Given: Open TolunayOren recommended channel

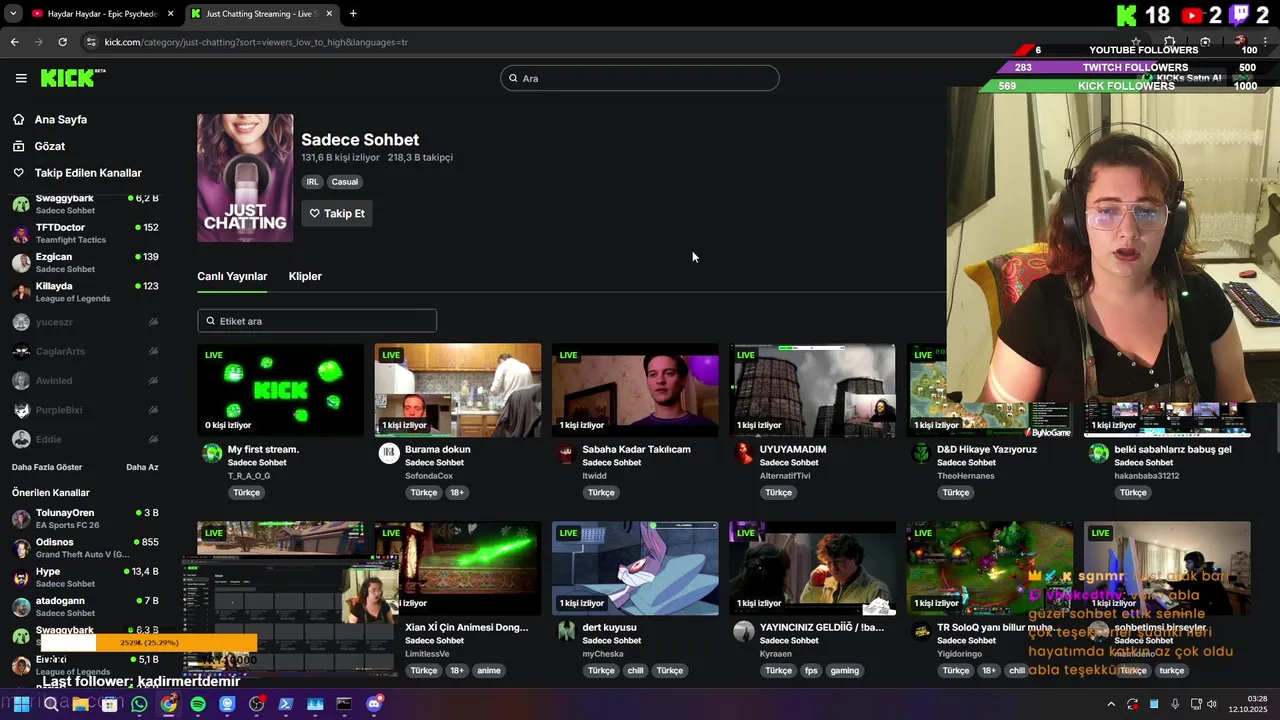Looking at the screenshot, I should click(x=85, y=519).
